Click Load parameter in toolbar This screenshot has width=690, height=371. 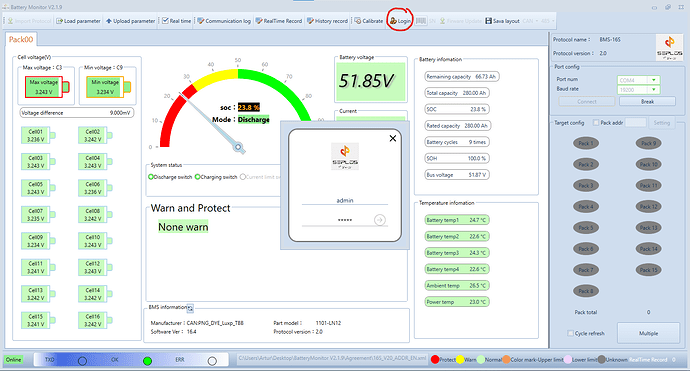click(78, 21)
